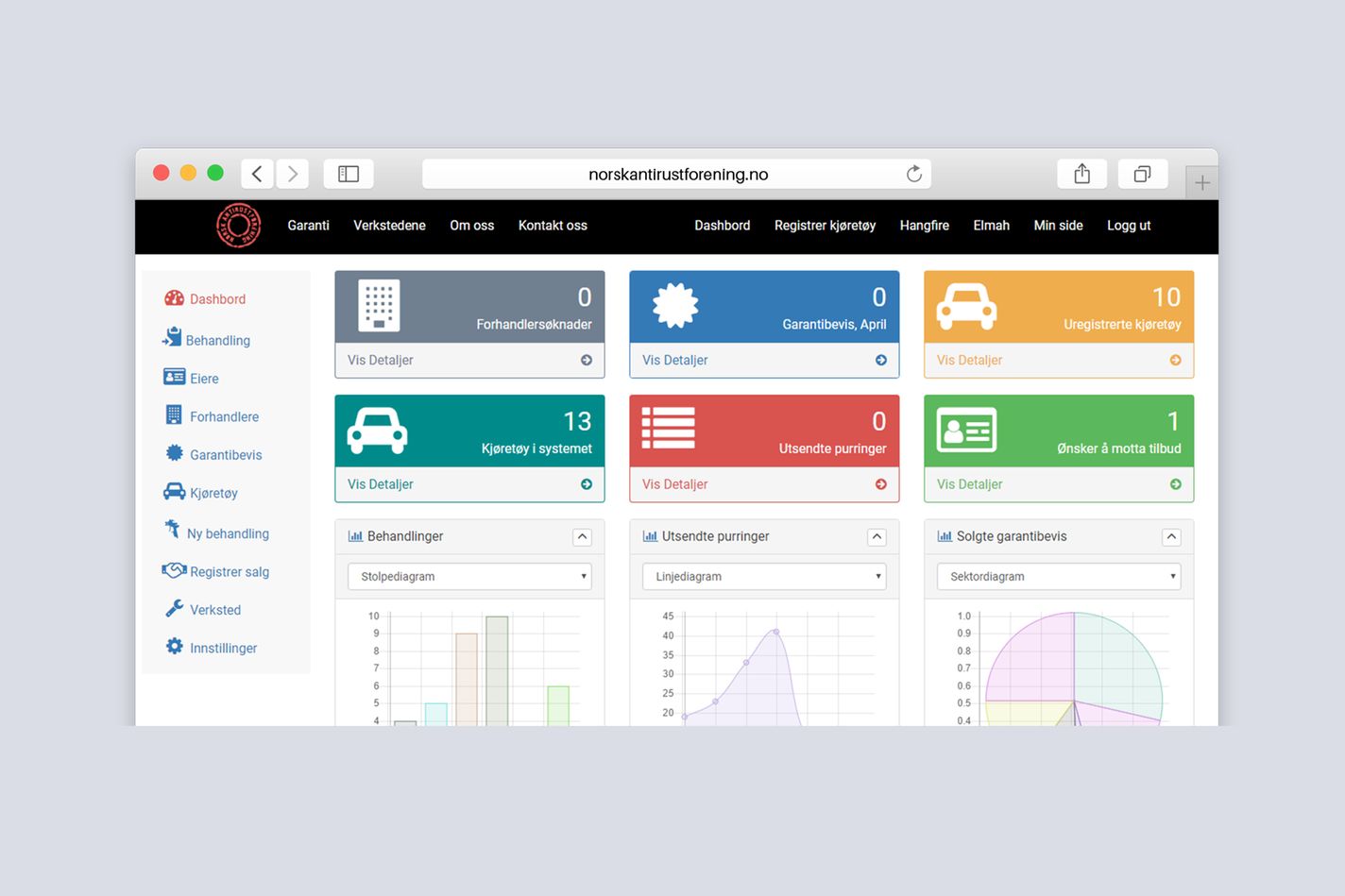Click the car icon on Uregistrerte kjøretøy card
This screenshot has width=1345, height=896.
pyautogui.click(x=966, y=306)
